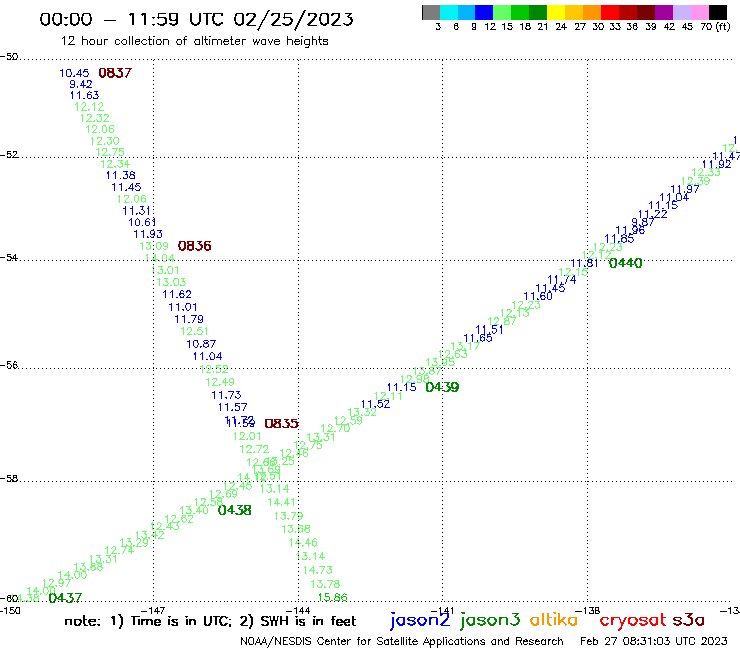
Task: Click the wave height value 13.03
Action: pos(171,282)
